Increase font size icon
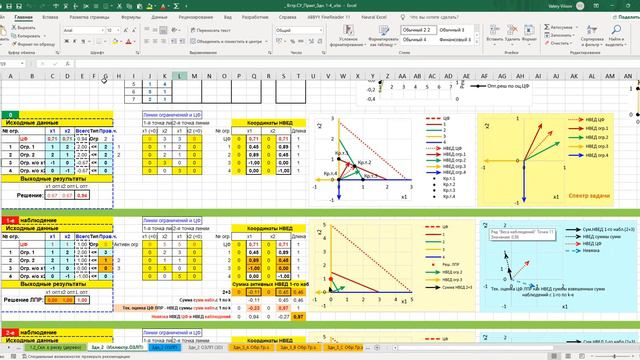This screenshot has width=640, height=360. [126, 30]
